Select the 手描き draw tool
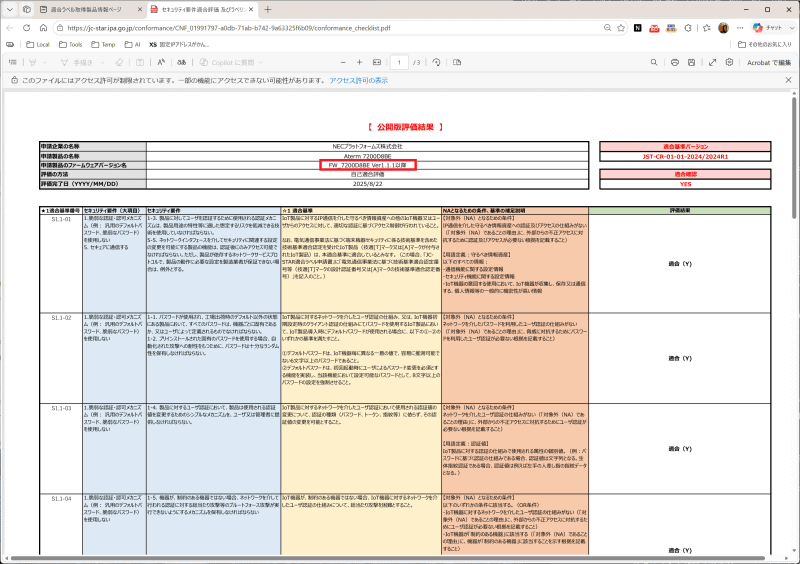This screenshot has height=564, width=800. [77, 62]
